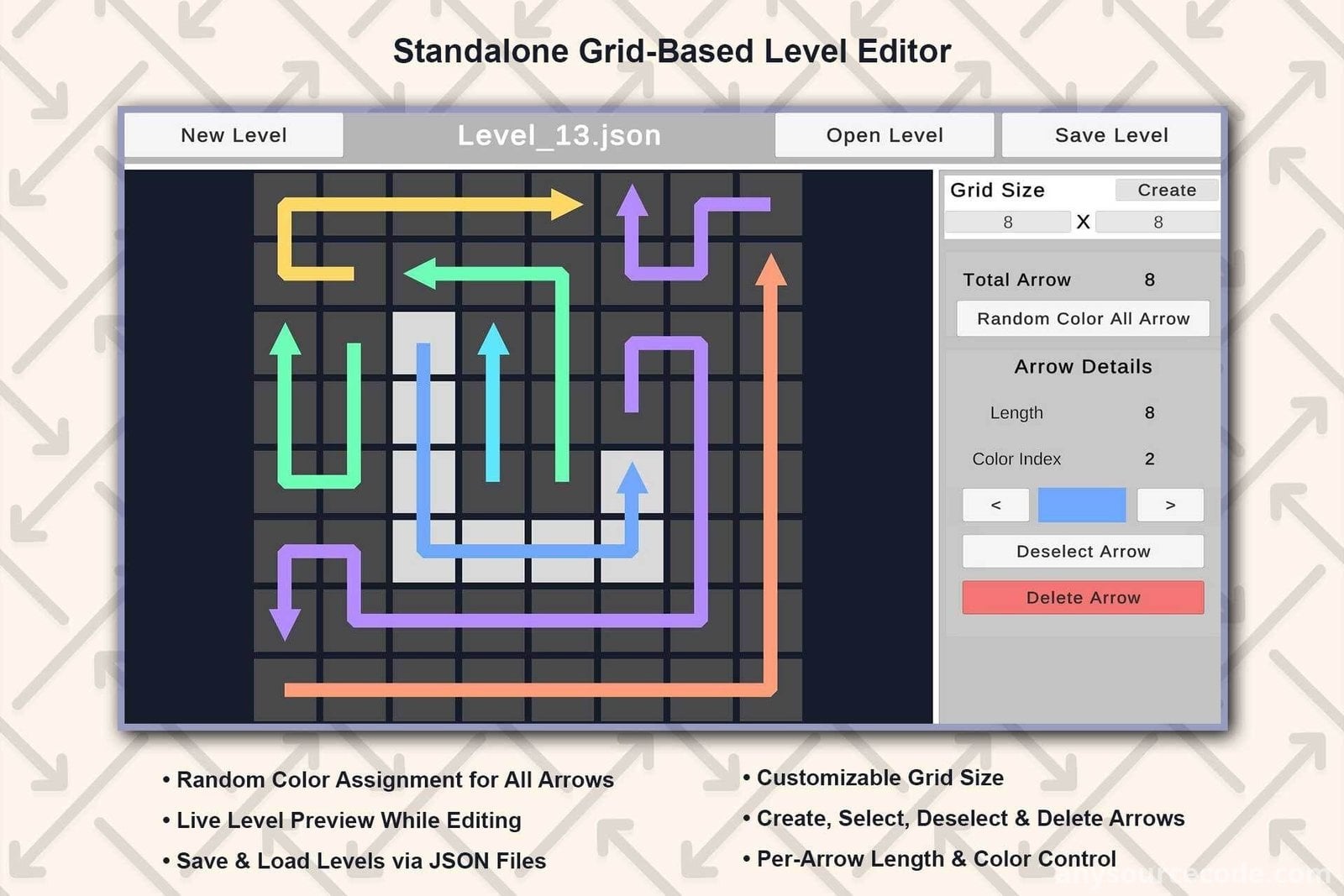Focus the grid height input field
The image size is (1344, 896).
click(1158, 223)
